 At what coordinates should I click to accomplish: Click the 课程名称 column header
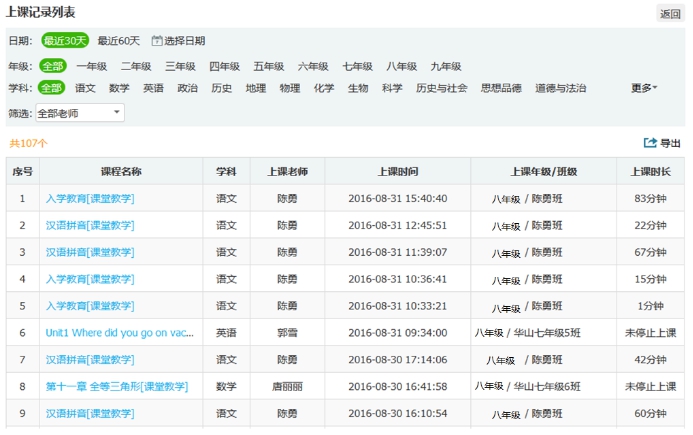point(121,172)
